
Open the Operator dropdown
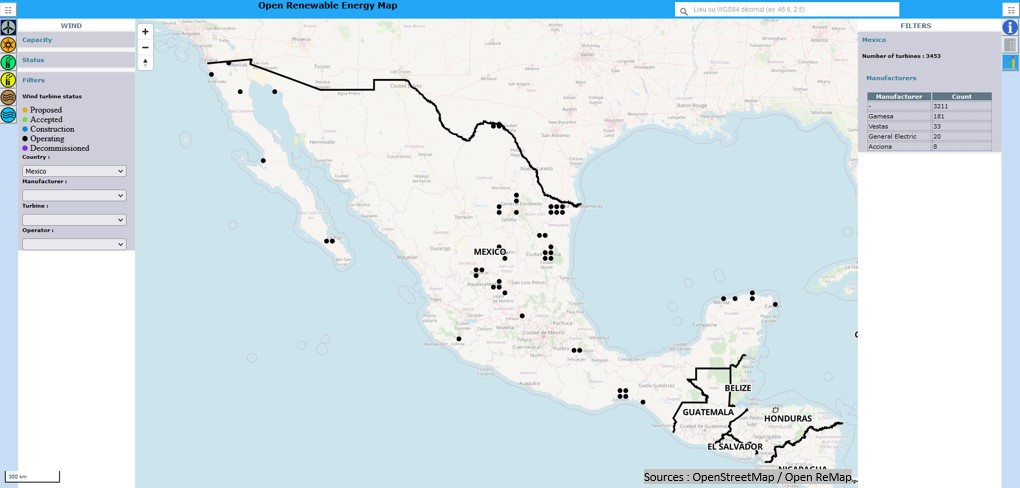click(x=74, y=244)
